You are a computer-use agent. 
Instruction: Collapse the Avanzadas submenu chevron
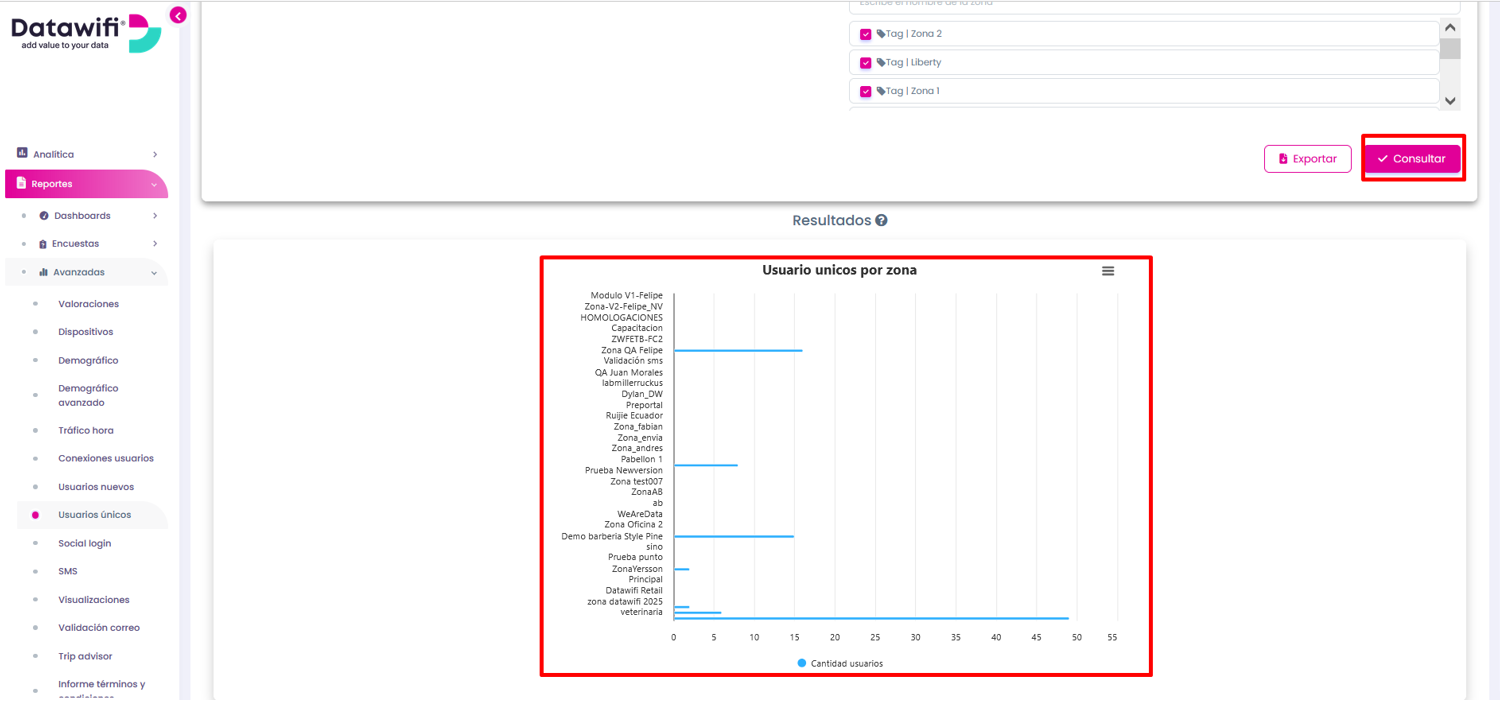pyautogui.click(x=154, y=272)
